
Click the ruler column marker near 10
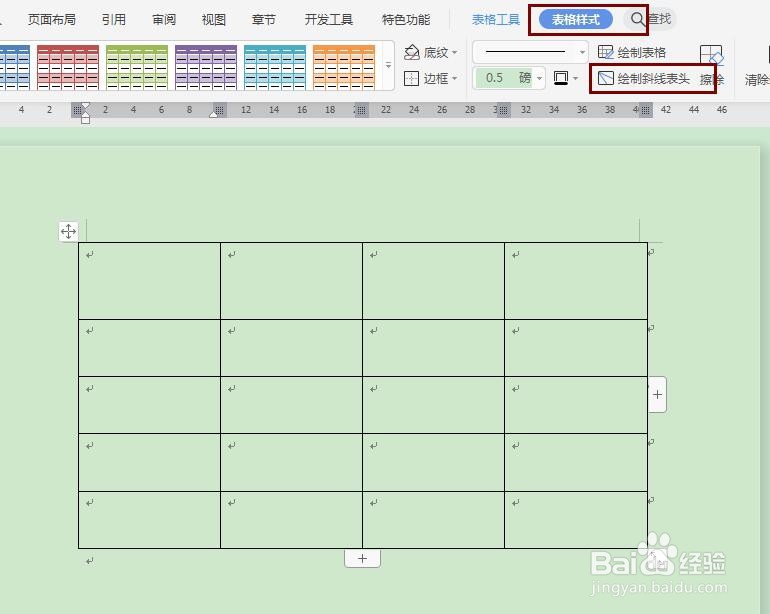[220, 110]
